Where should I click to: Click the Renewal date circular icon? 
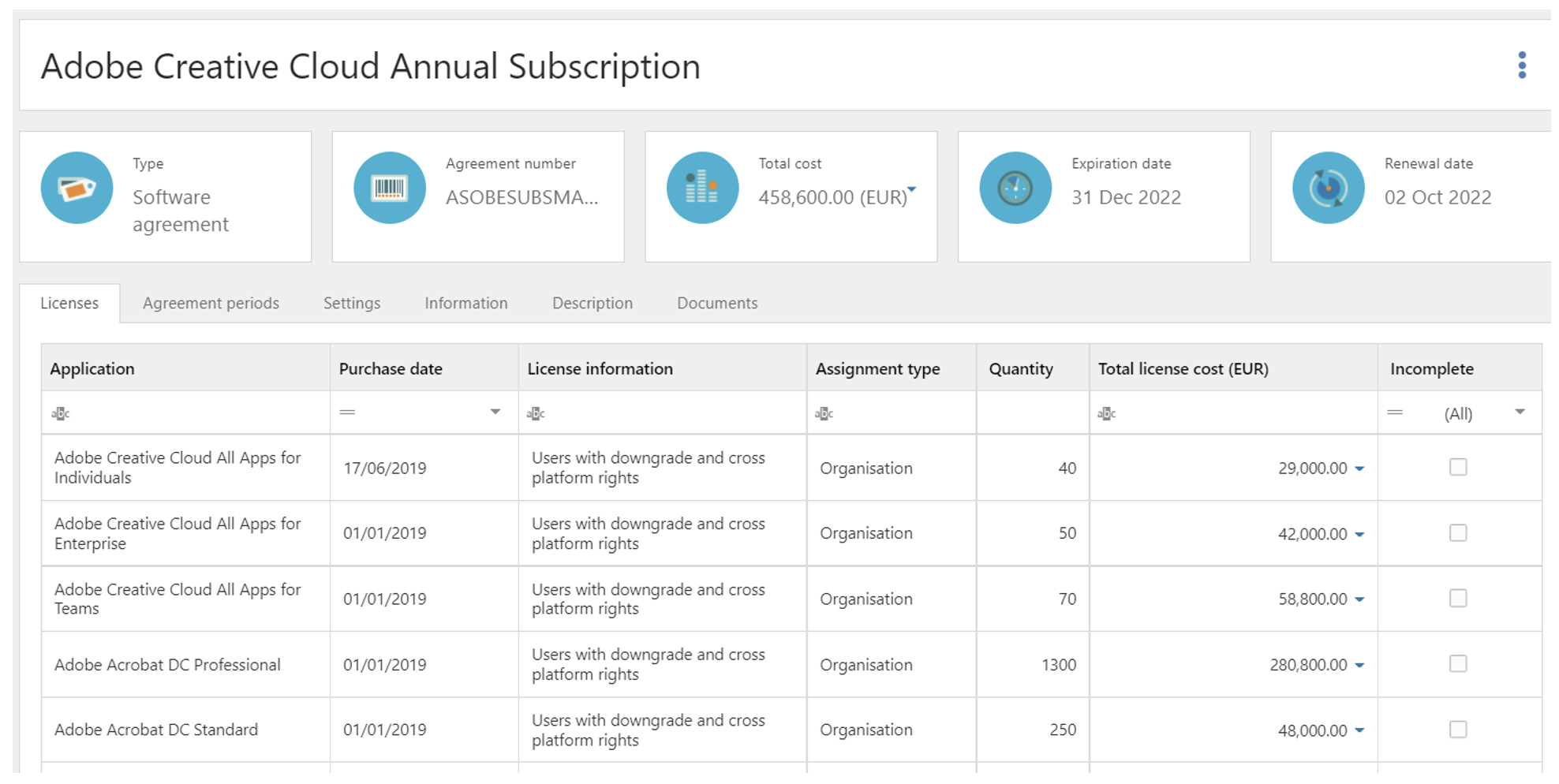click(x=1329, y=188)
